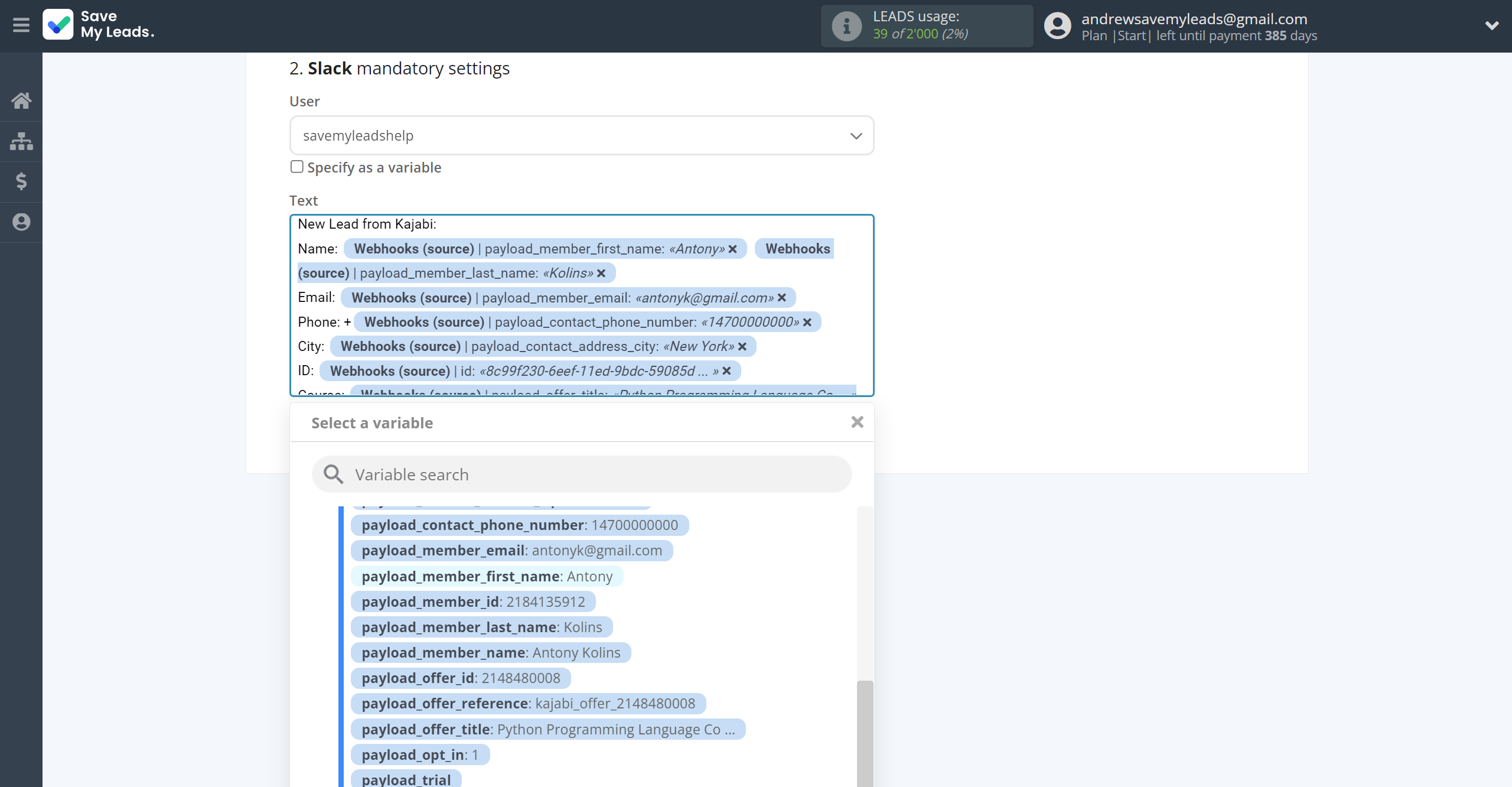This screenshot has width=1512, height=787.
Task: Remove the member_email variable tag
Action: point(782,298)
